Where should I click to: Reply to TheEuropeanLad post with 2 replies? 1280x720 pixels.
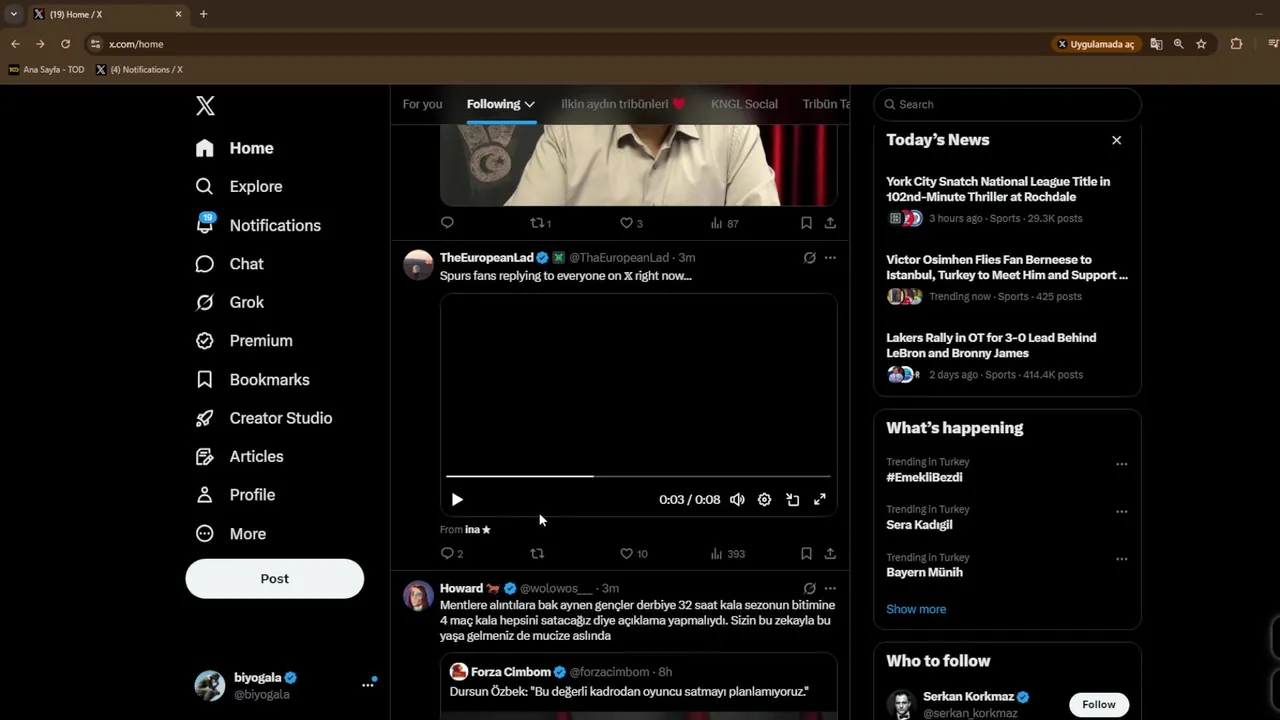pos(451,554)
